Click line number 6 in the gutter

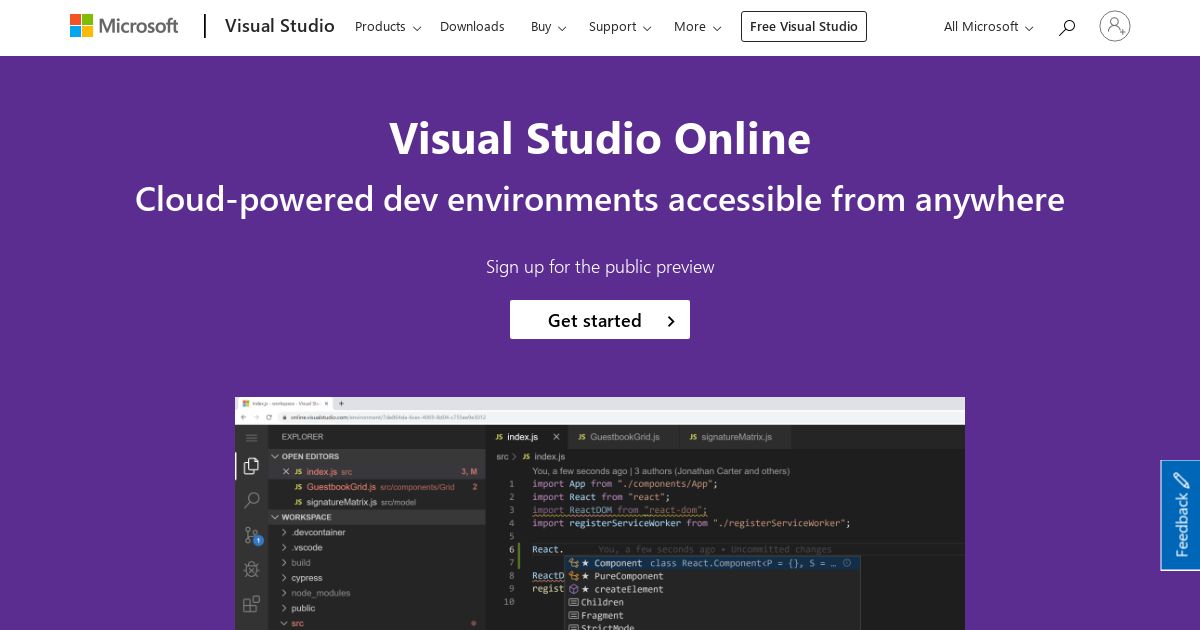click(511, 549)
